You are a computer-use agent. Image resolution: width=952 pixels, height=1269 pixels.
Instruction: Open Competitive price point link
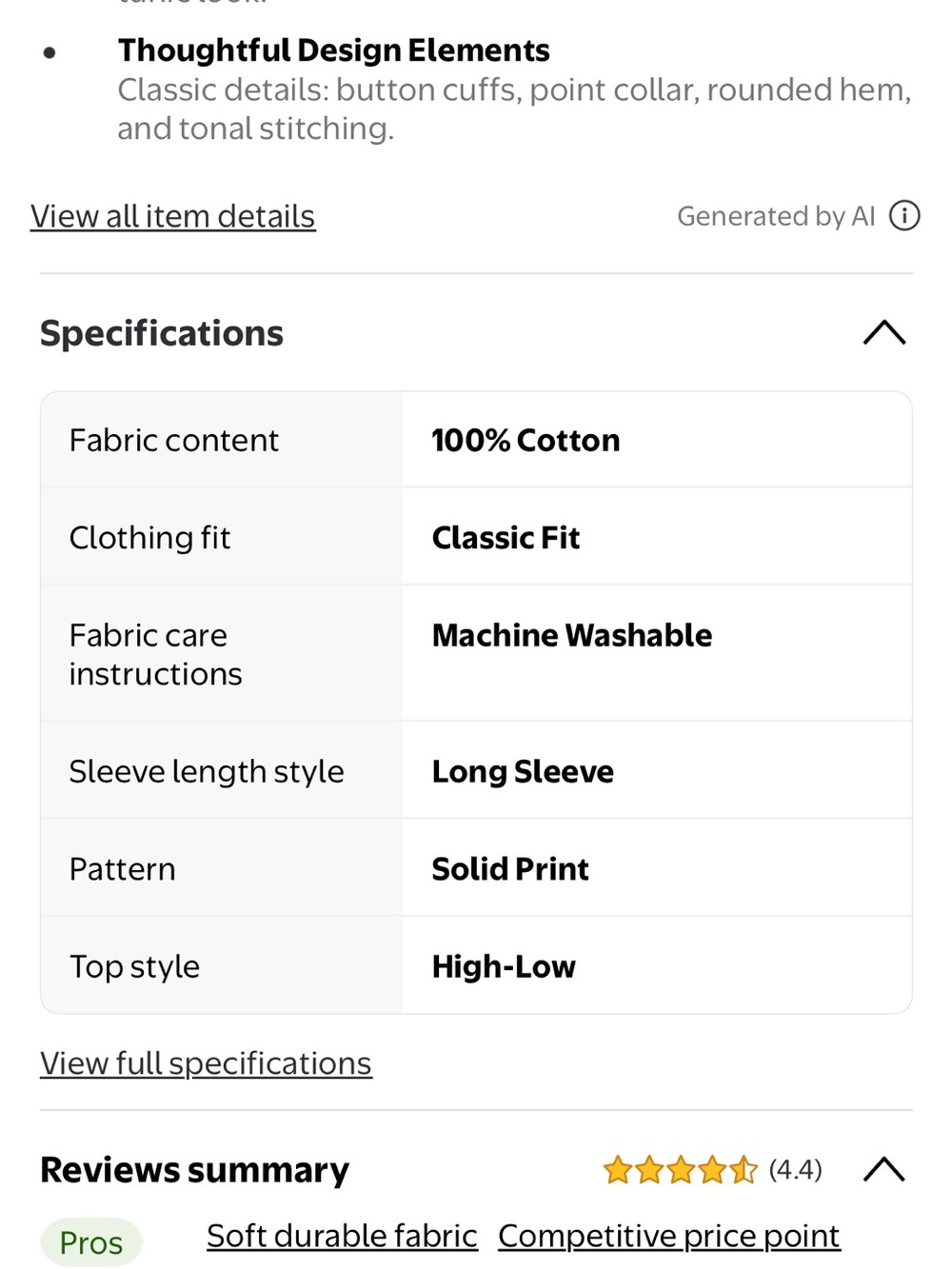coord(668,1236)
